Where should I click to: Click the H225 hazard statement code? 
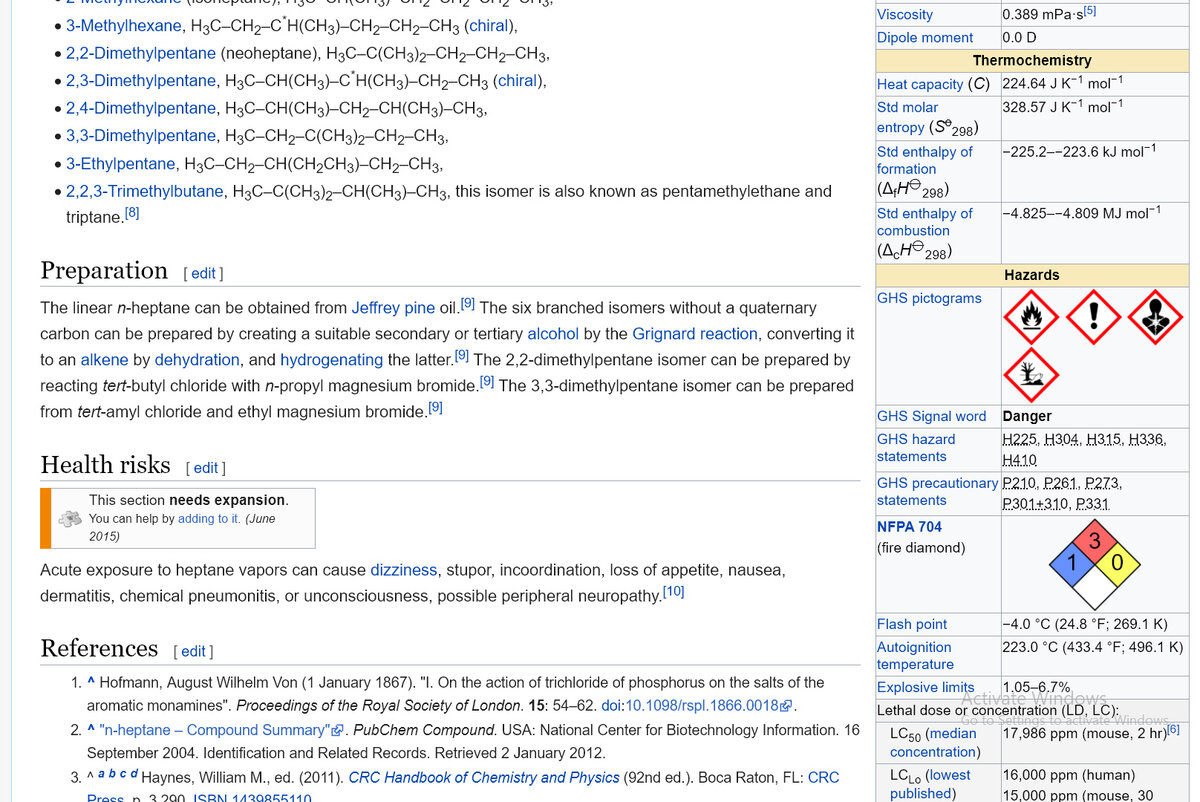(1019, 439)
